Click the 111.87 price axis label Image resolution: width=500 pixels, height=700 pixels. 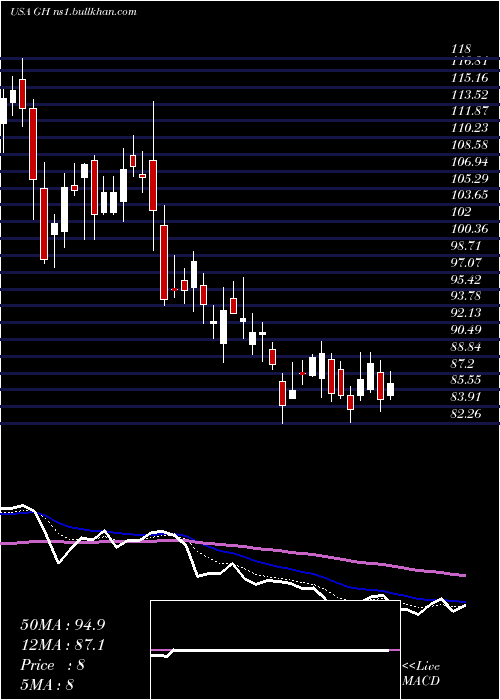(x=470, y=111)
